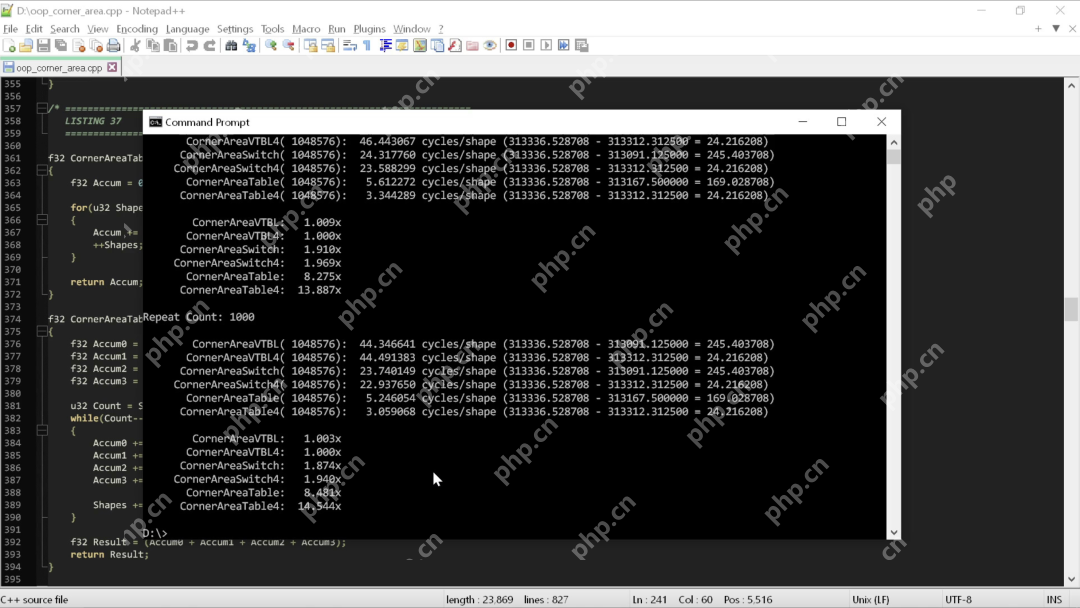1080x608 pixels.
Task: Start macro recording with the red dot icon
Action: point(511,46)
